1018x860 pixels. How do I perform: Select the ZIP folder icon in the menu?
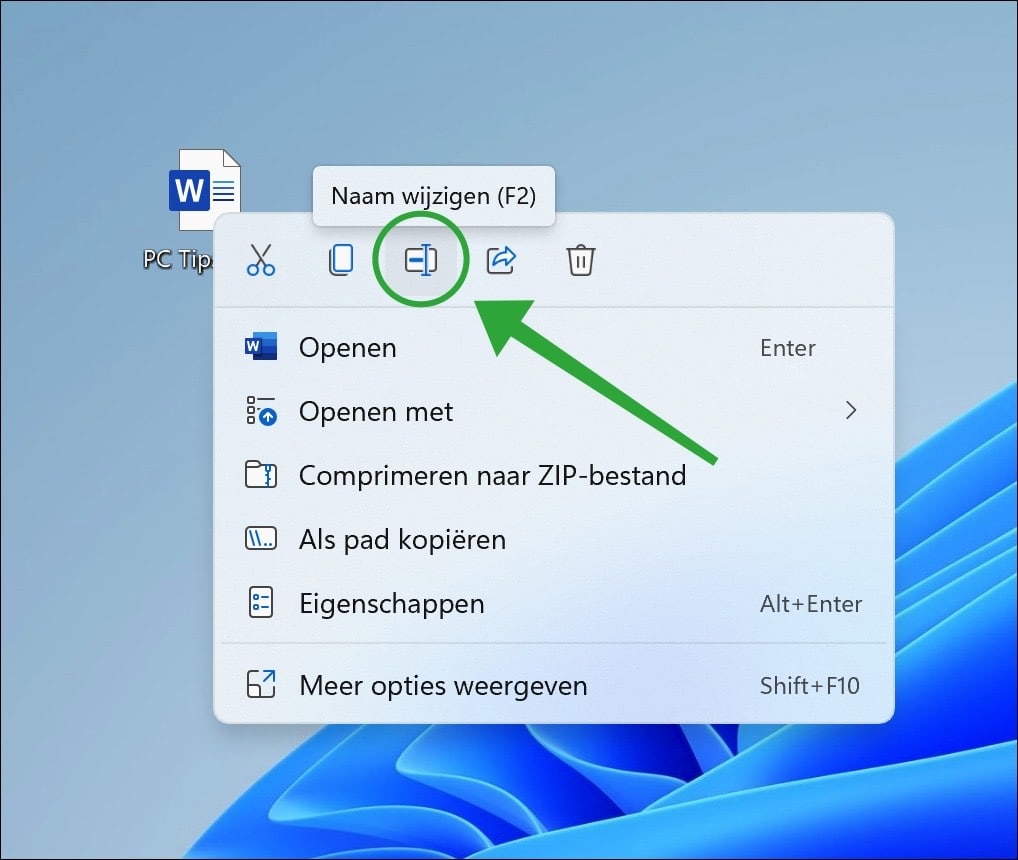[x=262, y=475]
